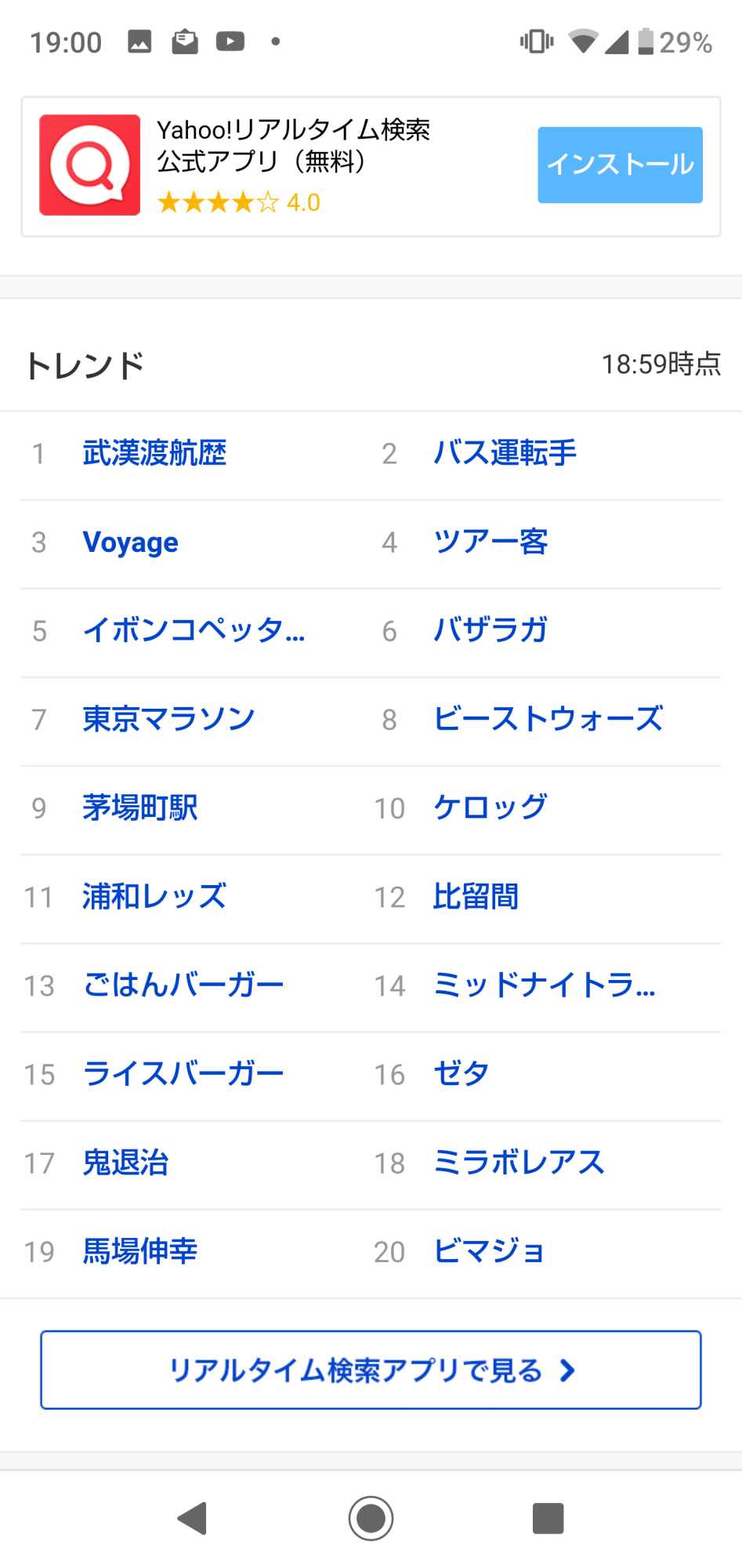This screenshot has height=1568, width=742.
Task: Tap the image notification icon in status bar
Action: pyautogui.click(x=139, y=42)
